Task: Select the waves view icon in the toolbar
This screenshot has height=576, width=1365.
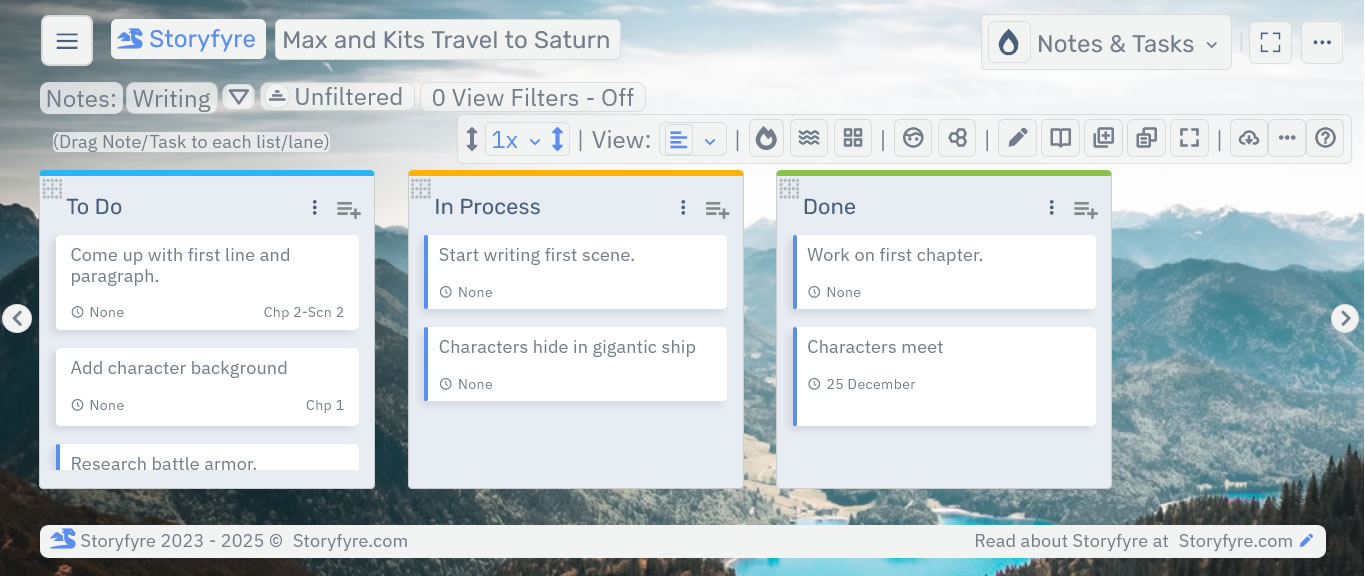Action: point(809,137)
